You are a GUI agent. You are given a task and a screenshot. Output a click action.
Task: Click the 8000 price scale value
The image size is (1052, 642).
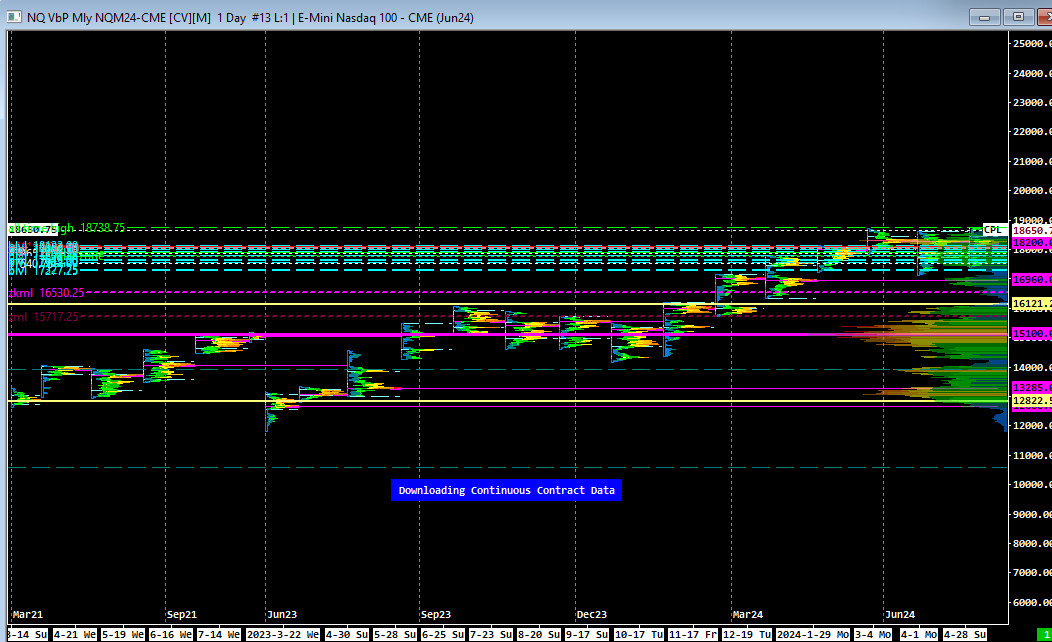(1032, 543)
